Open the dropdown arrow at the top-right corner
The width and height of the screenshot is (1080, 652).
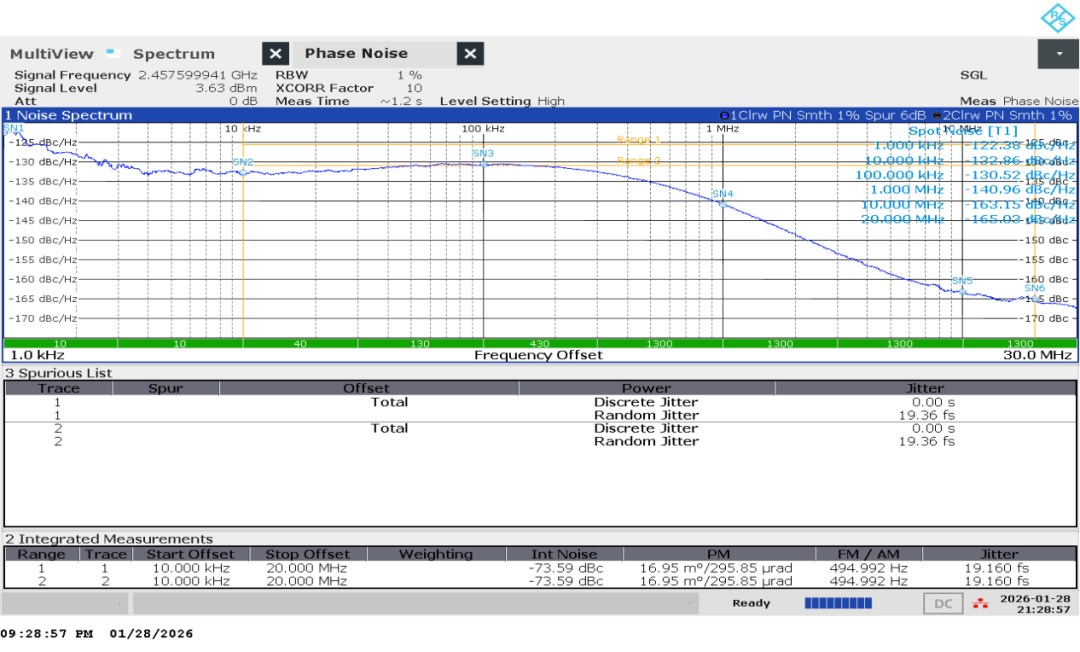click(x=1059, y=54)
